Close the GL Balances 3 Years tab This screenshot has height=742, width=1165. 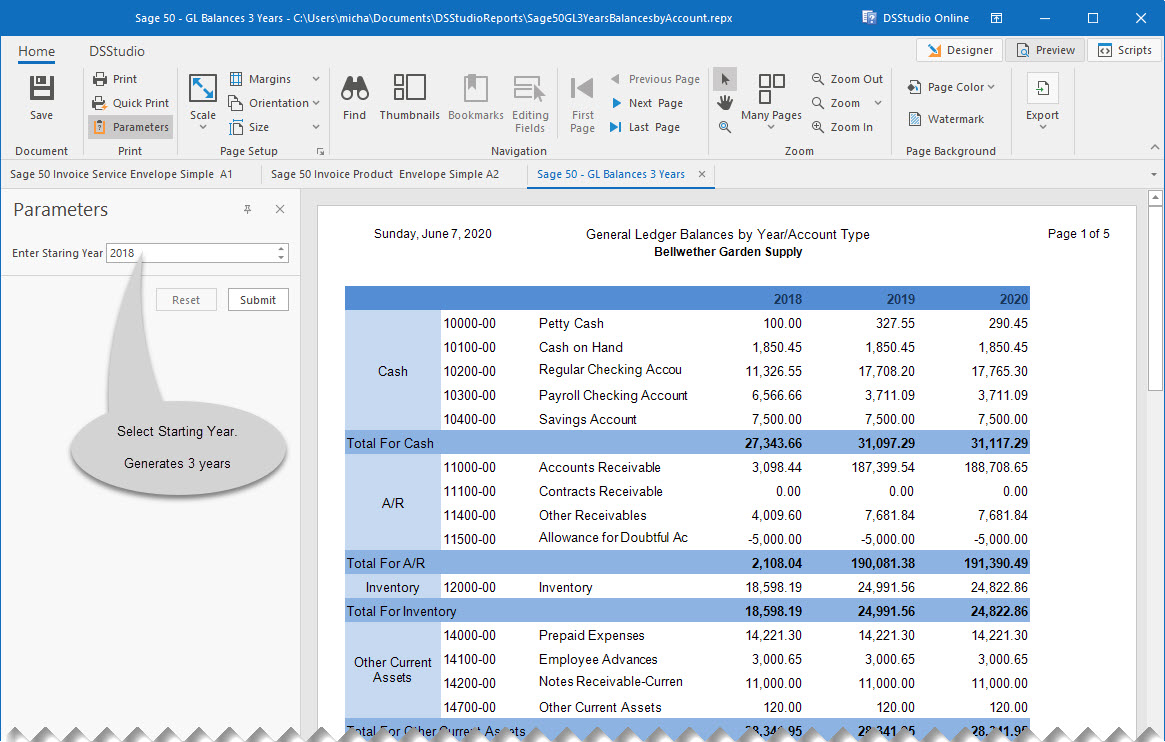pos(702,174)
